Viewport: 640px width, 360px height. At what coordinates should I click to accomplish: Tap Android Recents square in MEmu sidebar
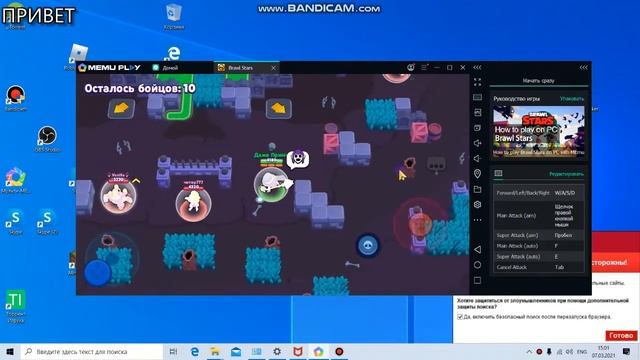tap(477, 280)
